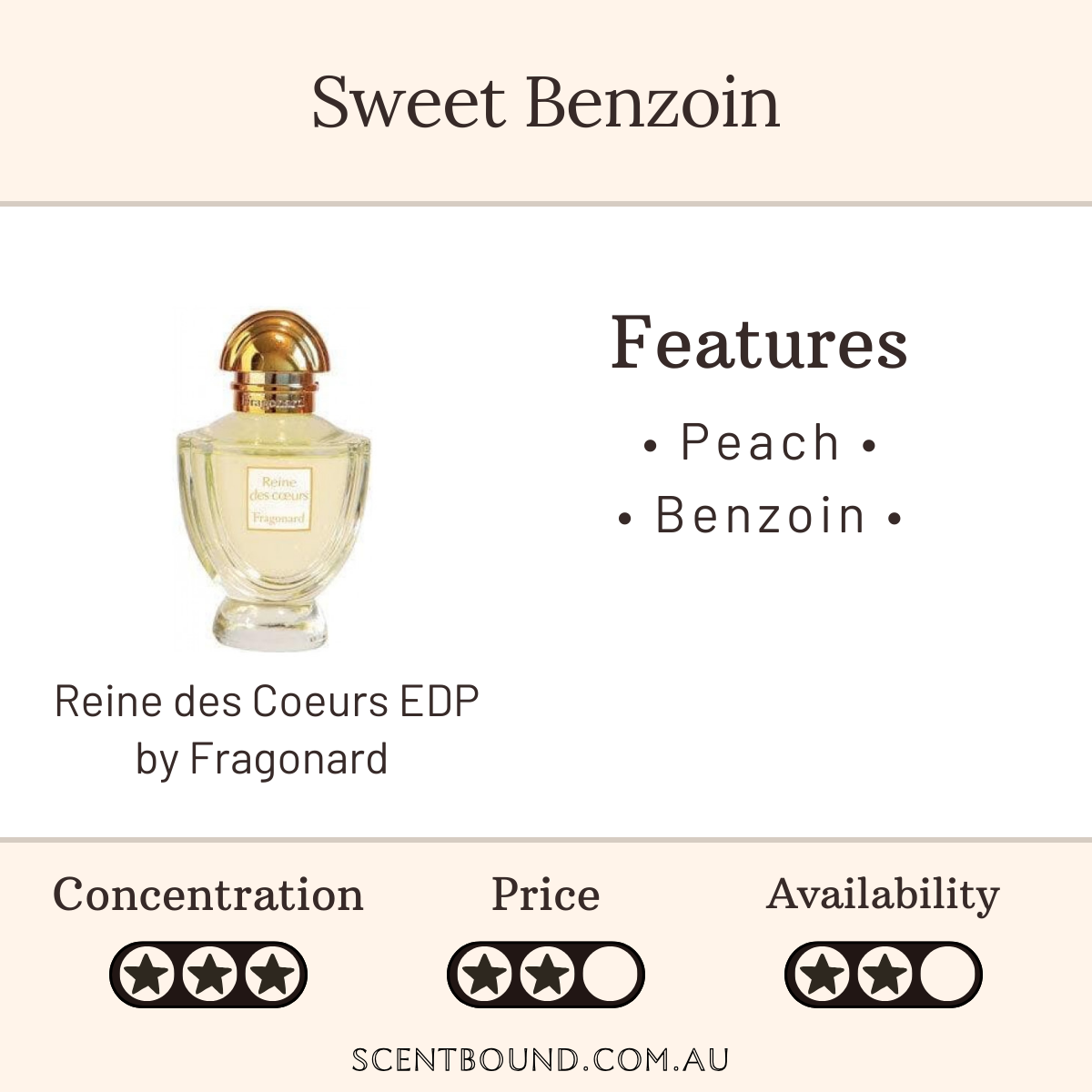1092x1092 pixels.
Task: Click the empty third Price circle
Action: [x=606, y=976]
